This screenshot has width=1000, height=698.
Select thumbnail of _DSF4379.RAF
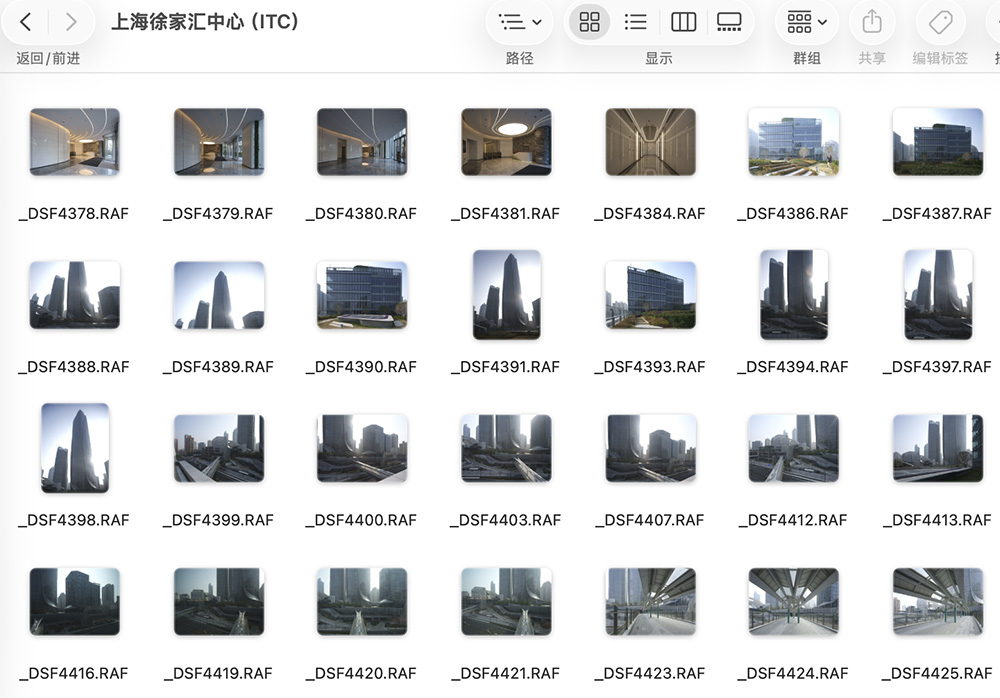(219, 142)
